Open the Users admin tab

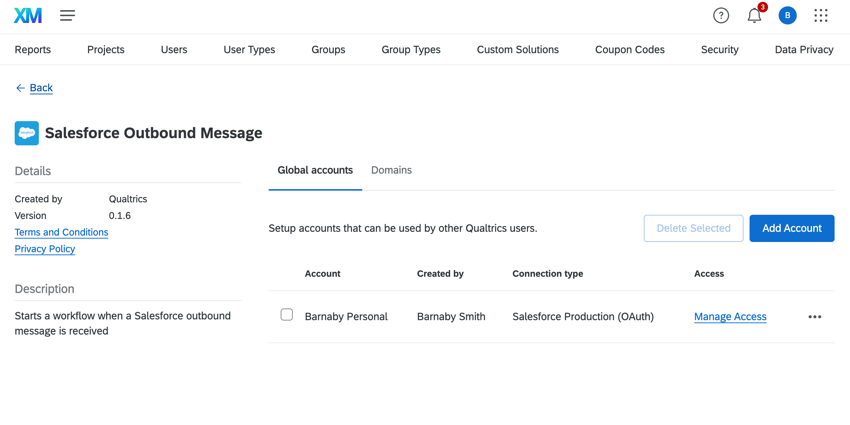coord(174,49)
